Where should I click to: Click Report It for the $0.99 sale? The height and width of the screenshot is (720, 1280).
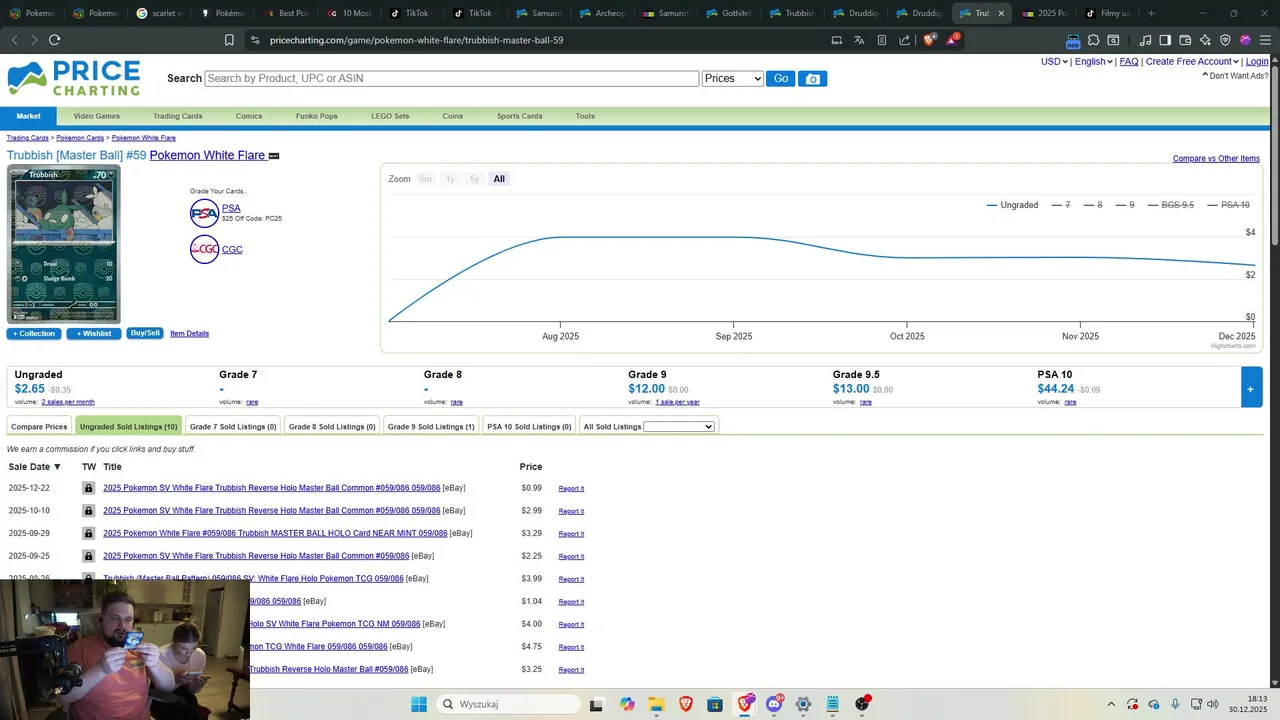point(571,489)
